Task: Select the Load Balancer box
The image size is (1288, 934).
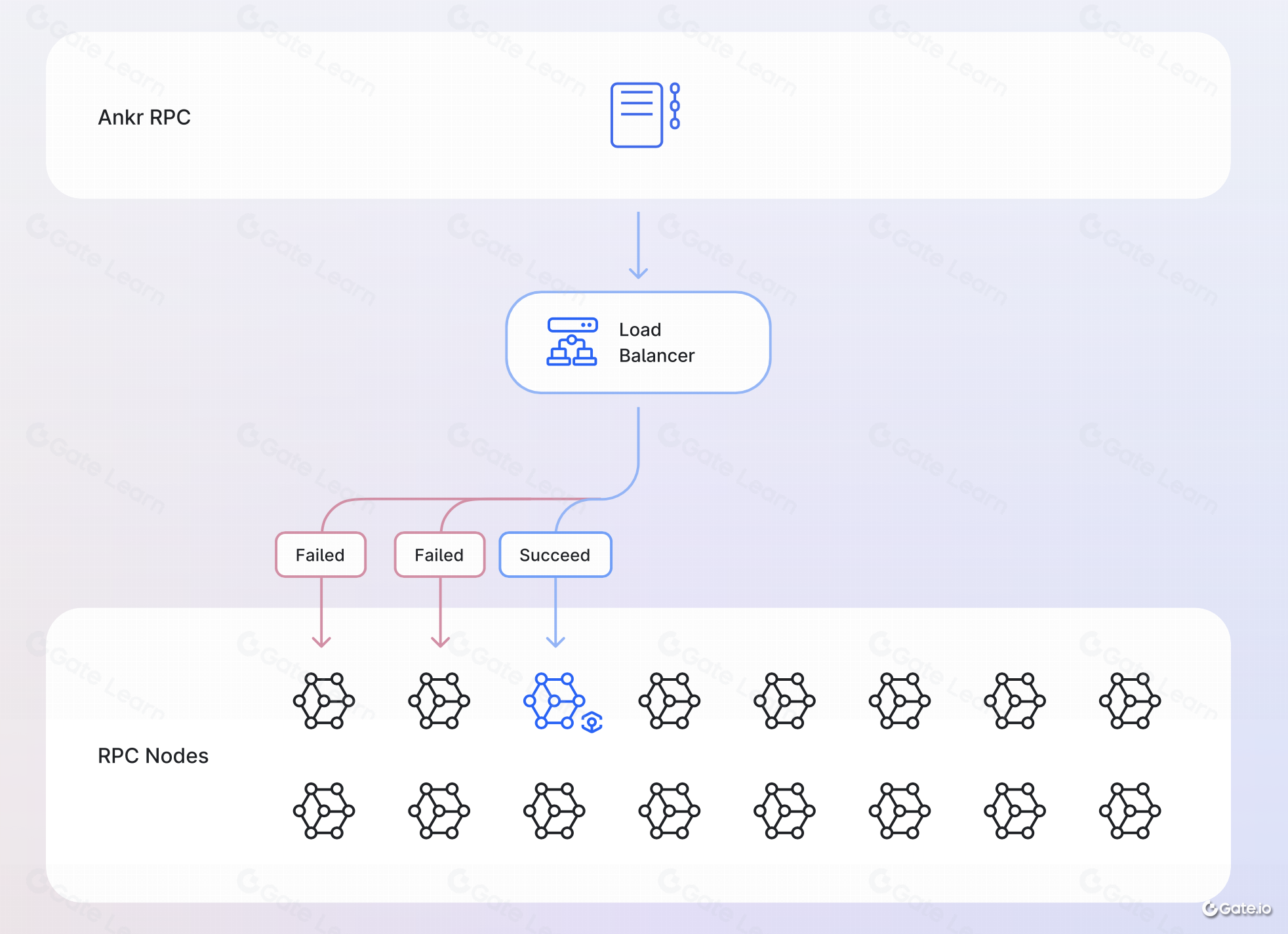Action: (x=638, y=342)
